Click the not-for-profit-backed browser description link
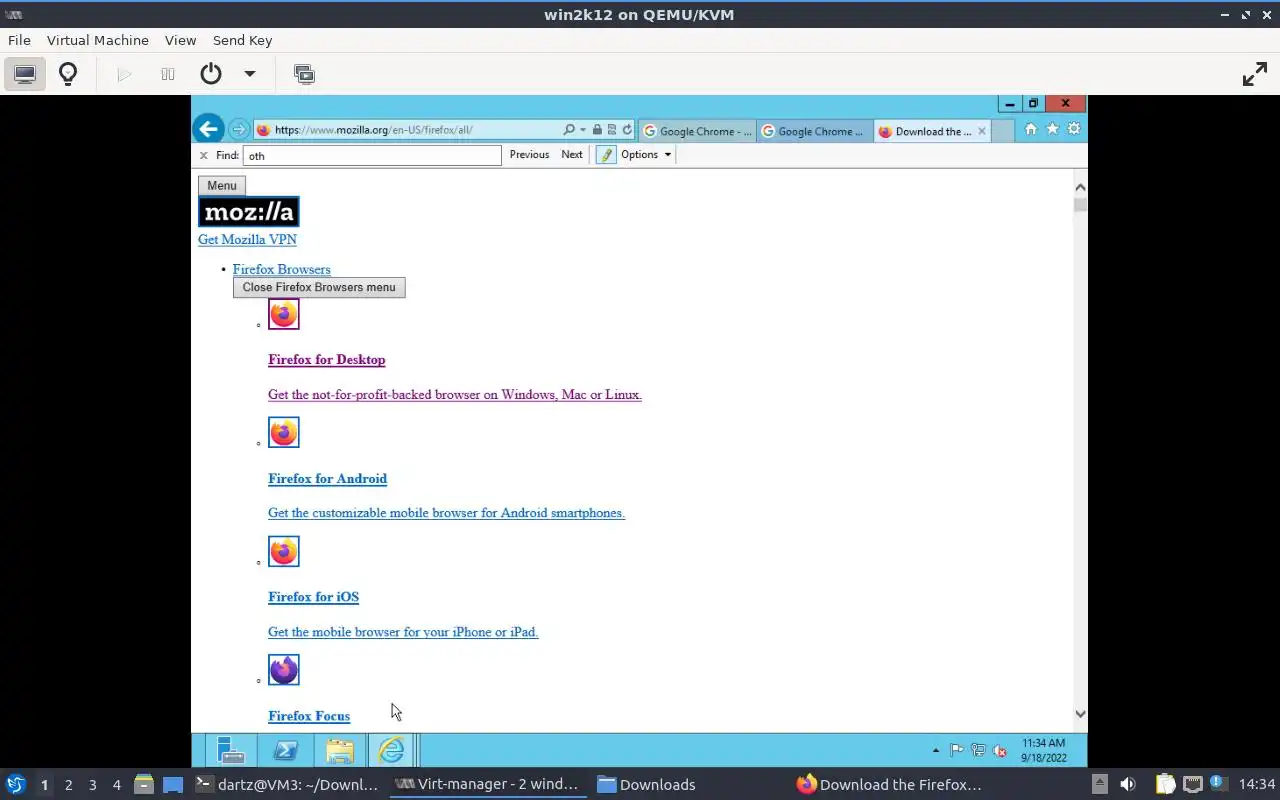The height and width of the screenshot is (800, 1280). 455,395
